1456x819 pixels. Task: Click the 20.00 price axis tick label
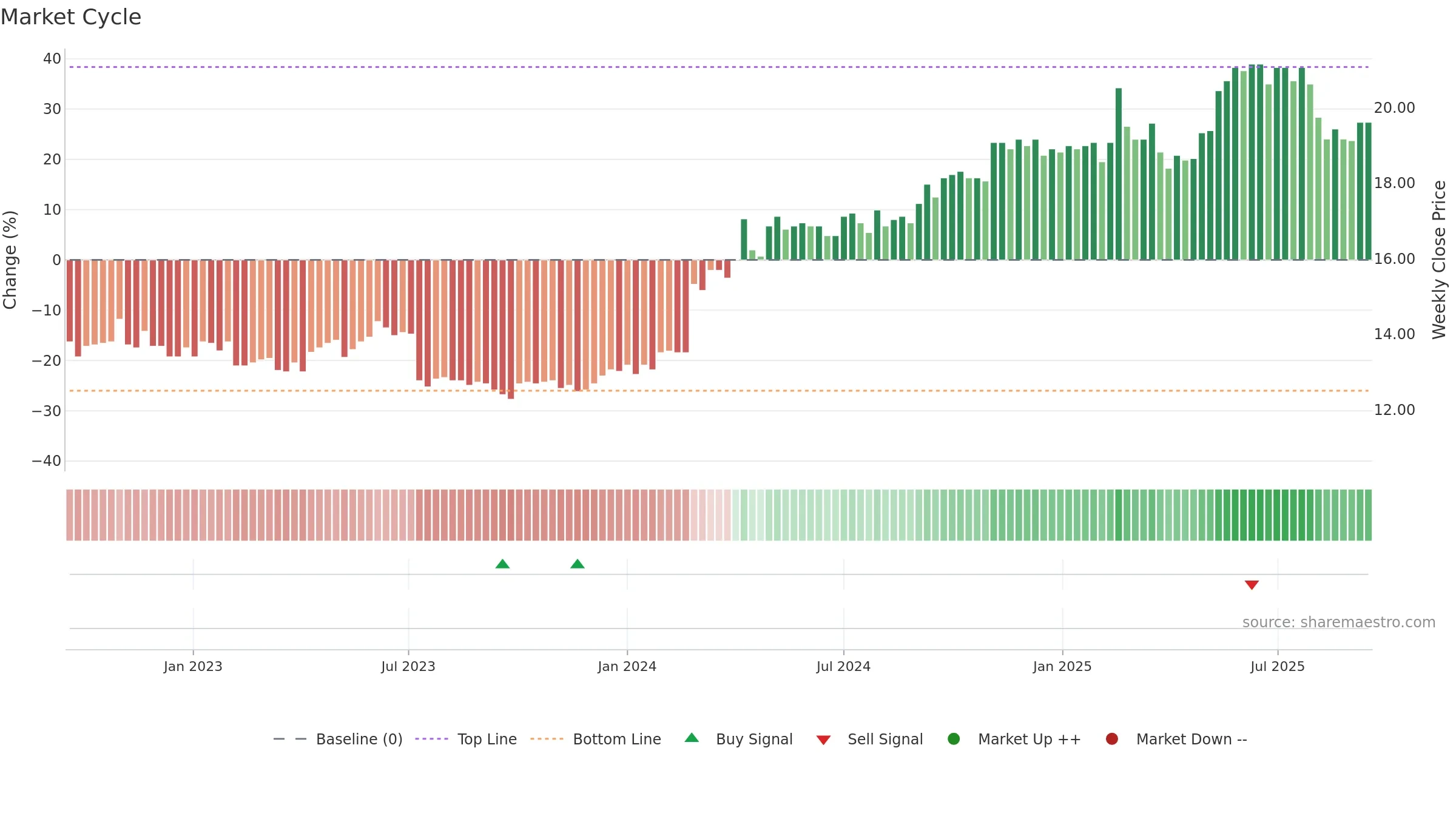[x=1394, y=108]
